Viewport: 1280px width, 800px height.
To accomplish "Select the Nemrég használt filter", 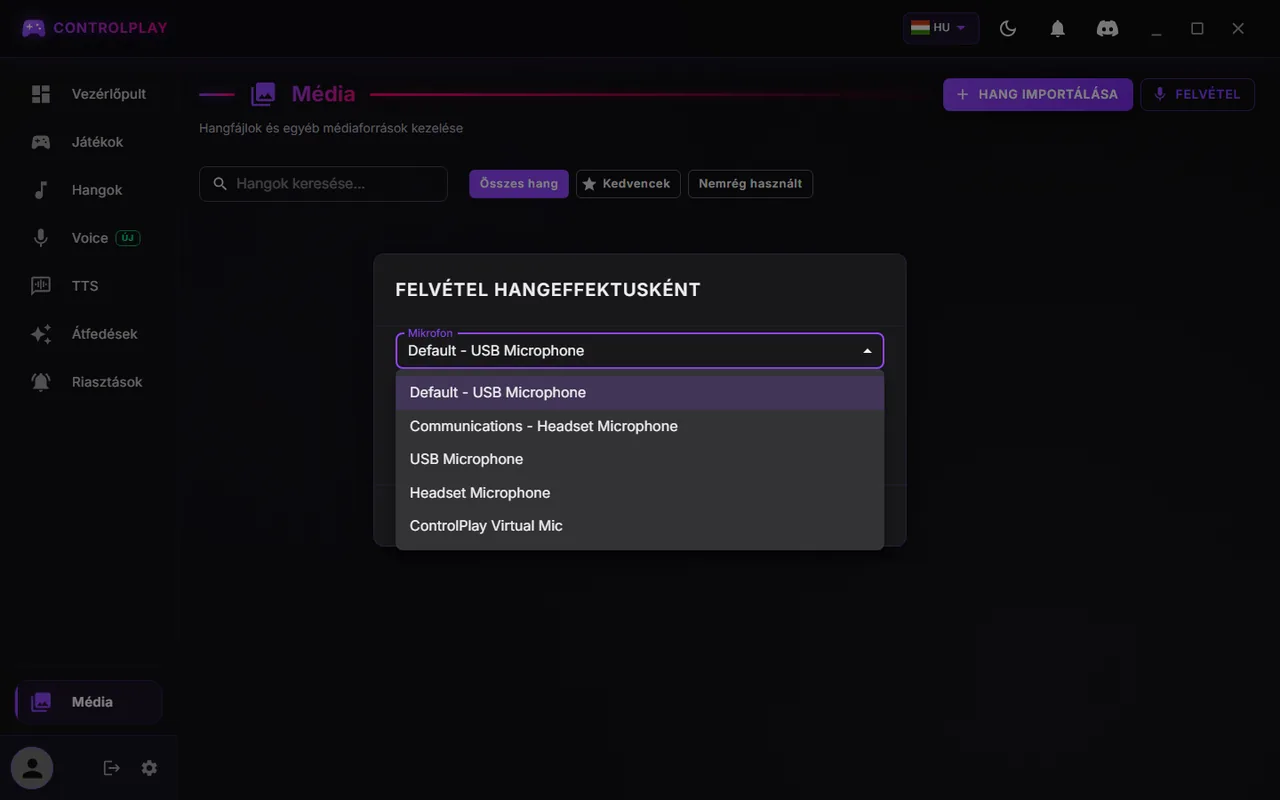I will tap(750, 184).
